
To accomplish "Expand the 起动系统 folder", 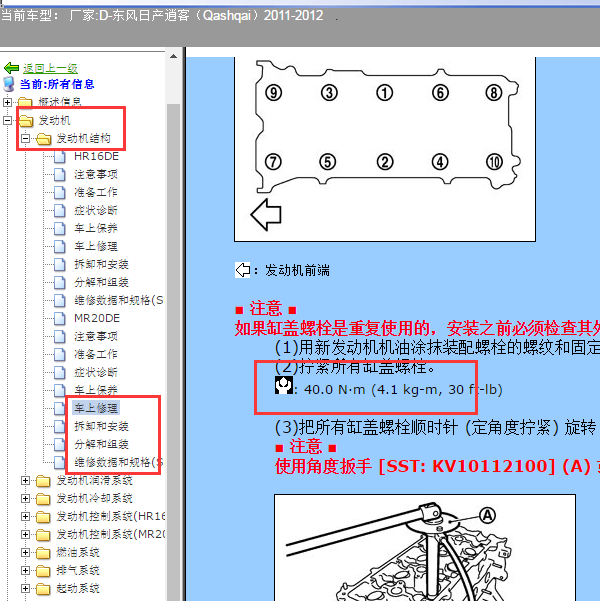I will tap(25, 588).
